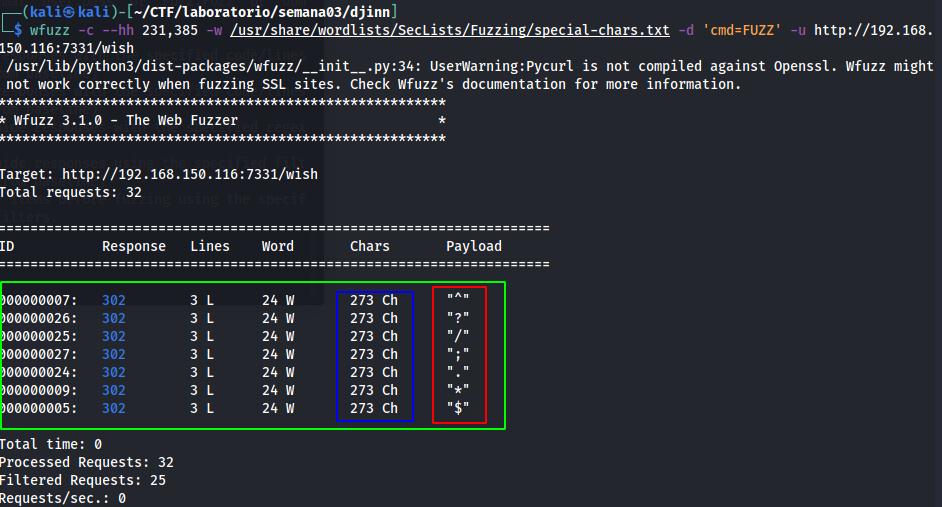This screenshot has height=507, width=942.
Task: Click the 'Response' column header
Action: (x=134, y=246)
